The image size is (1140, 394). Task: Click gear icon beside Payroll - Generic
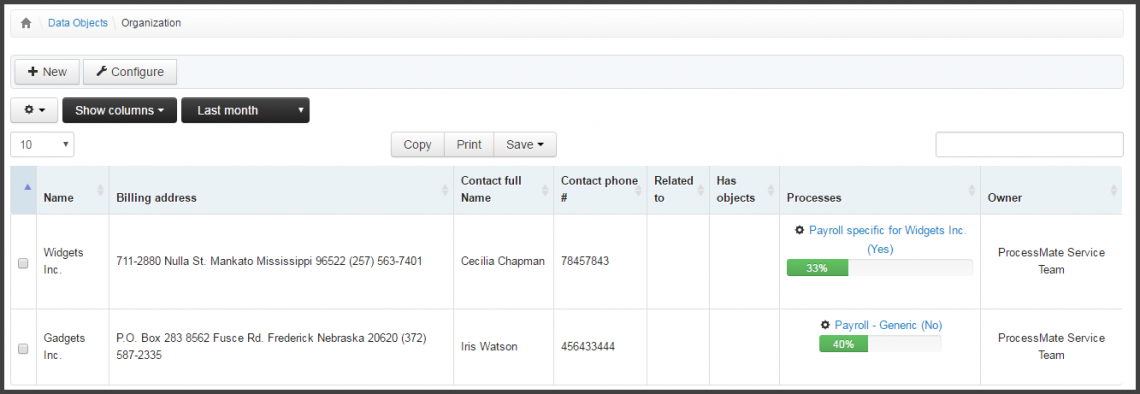825,325
